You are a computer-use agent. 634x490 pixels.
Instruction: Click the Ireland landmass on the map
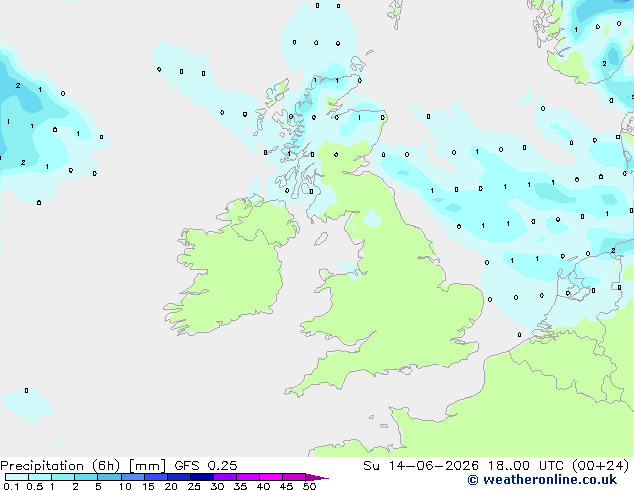point(232,267)
